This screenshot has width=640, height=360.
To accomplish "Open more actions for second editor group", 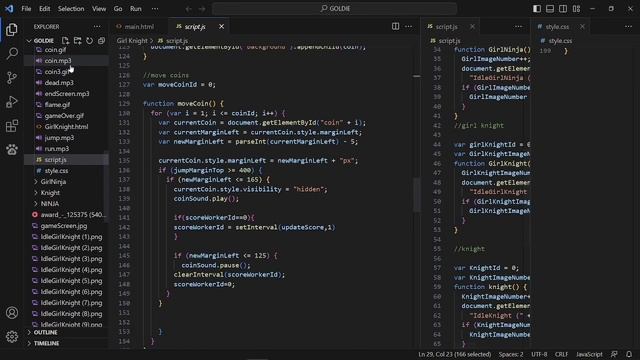I will point(518,27).
